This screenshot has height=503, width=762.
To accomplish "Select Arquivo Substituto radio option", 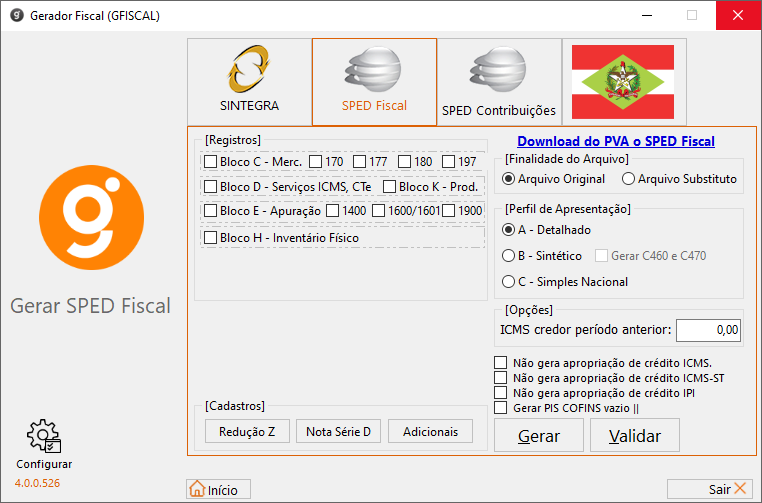I will [x=628, y=179].
